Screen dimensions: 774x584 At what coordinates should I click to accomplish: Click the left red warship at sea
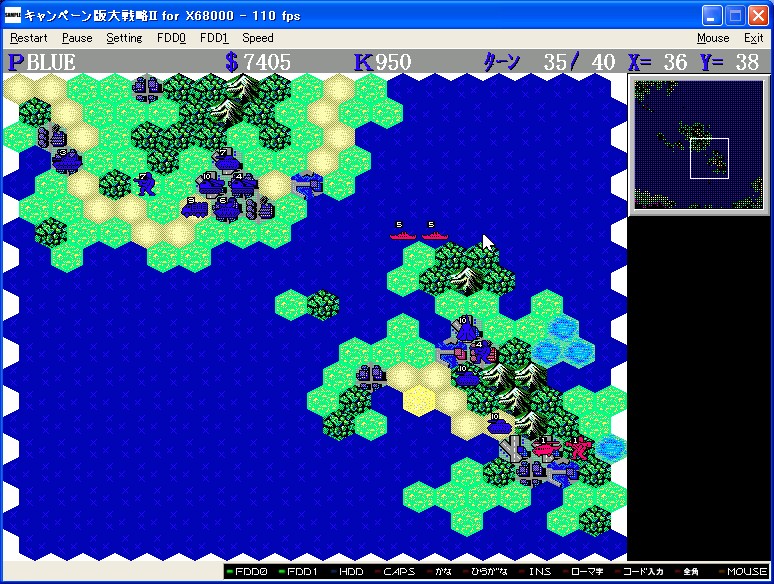point(402,233)
